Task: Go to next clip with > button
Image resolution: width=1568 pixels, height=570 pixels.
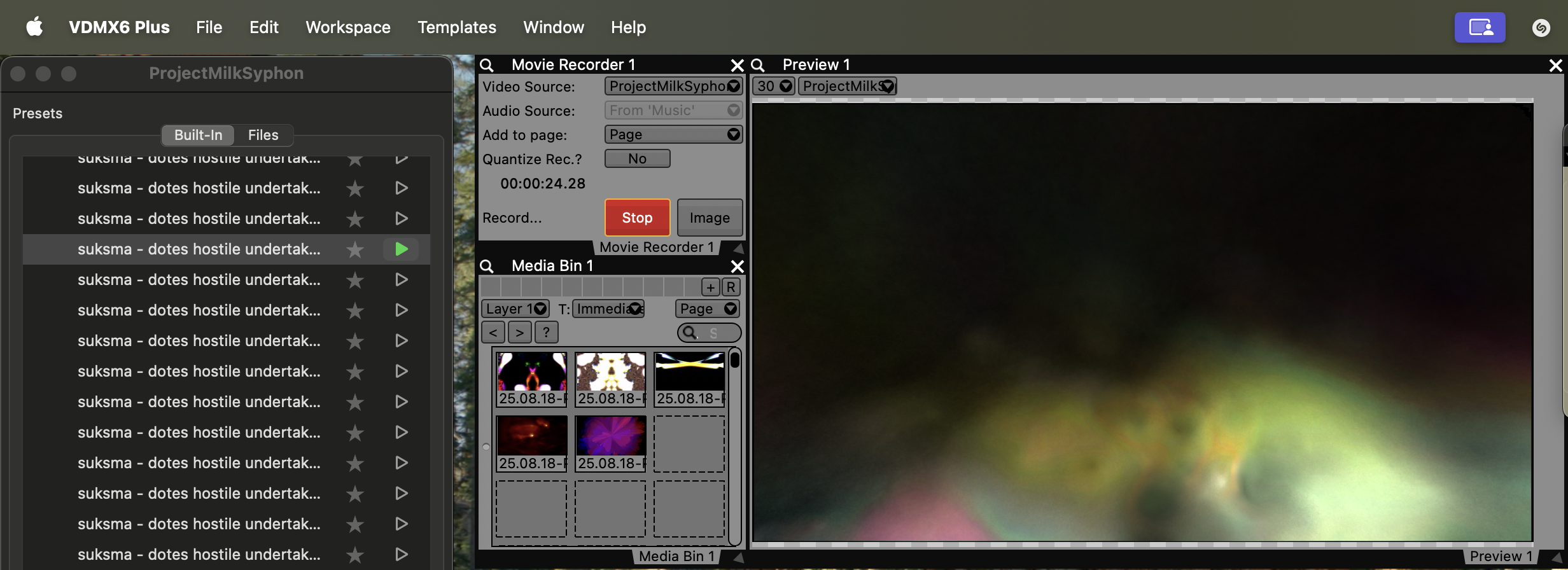Action: click(x=520, y=332)
